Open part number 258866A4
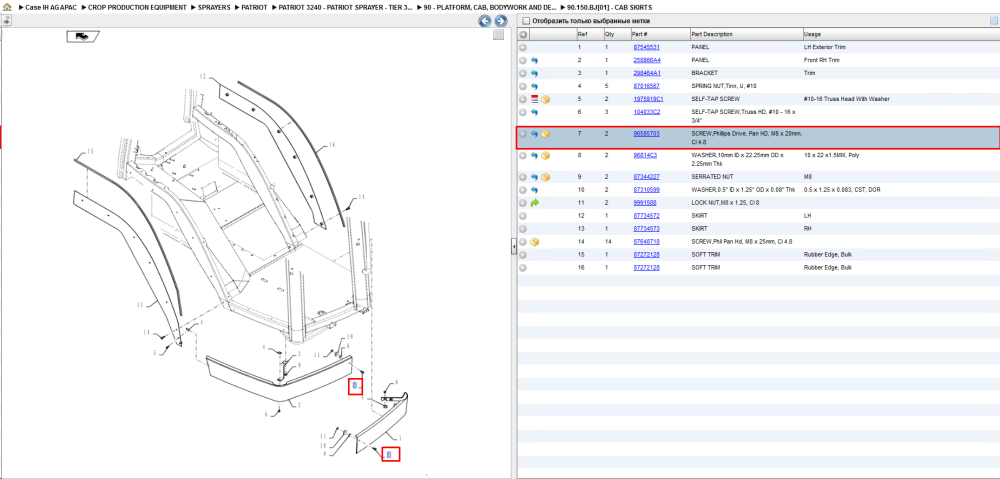The image size is (1000, 479). click(x=647, y=61)
